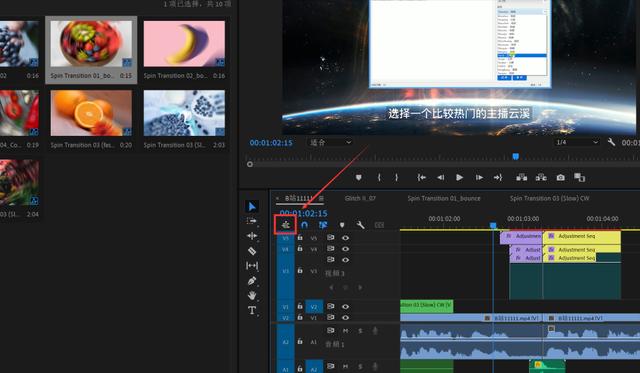
Task: Select the Selection arrow tool
Action: pos(252,206)
